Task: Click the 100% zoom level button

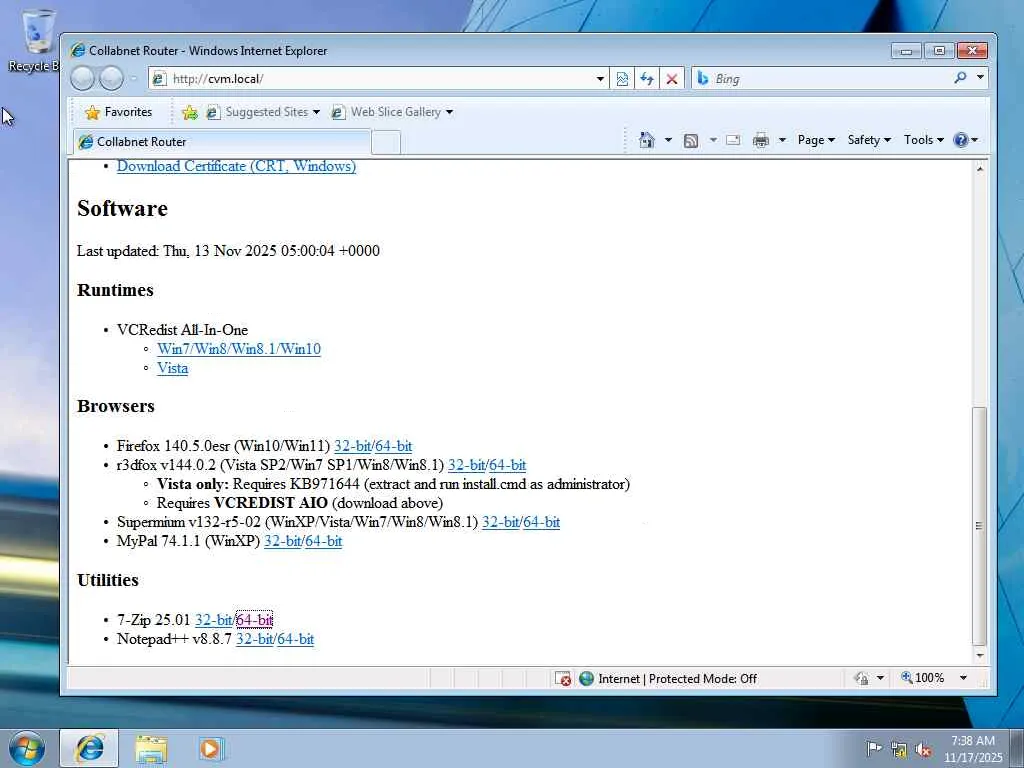Action: [923, 678]
